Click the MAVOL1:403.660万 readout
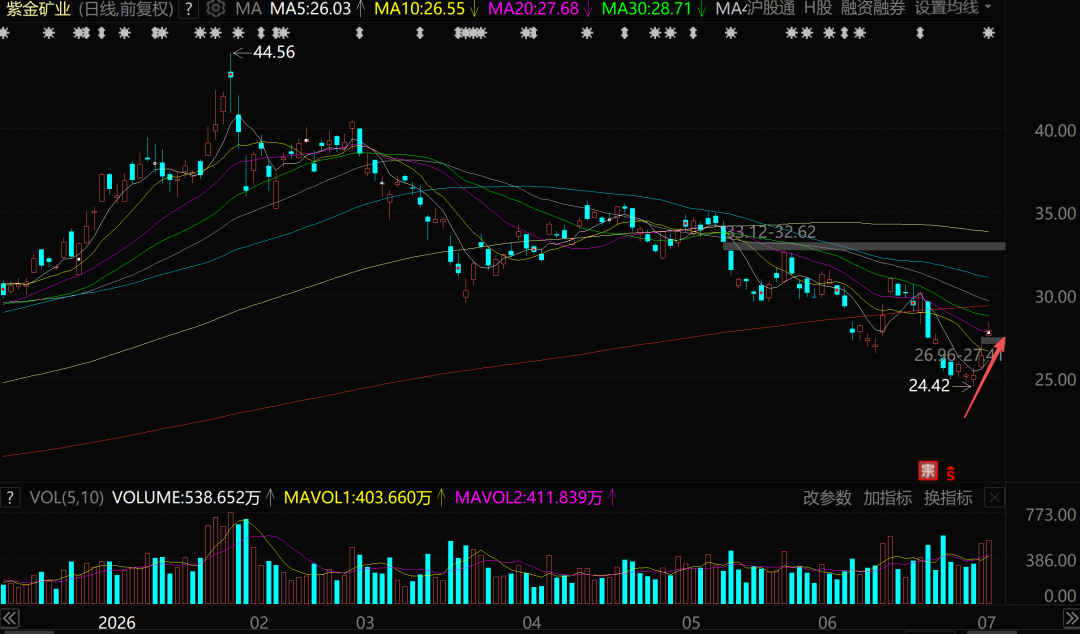 (x=358, y=498)
